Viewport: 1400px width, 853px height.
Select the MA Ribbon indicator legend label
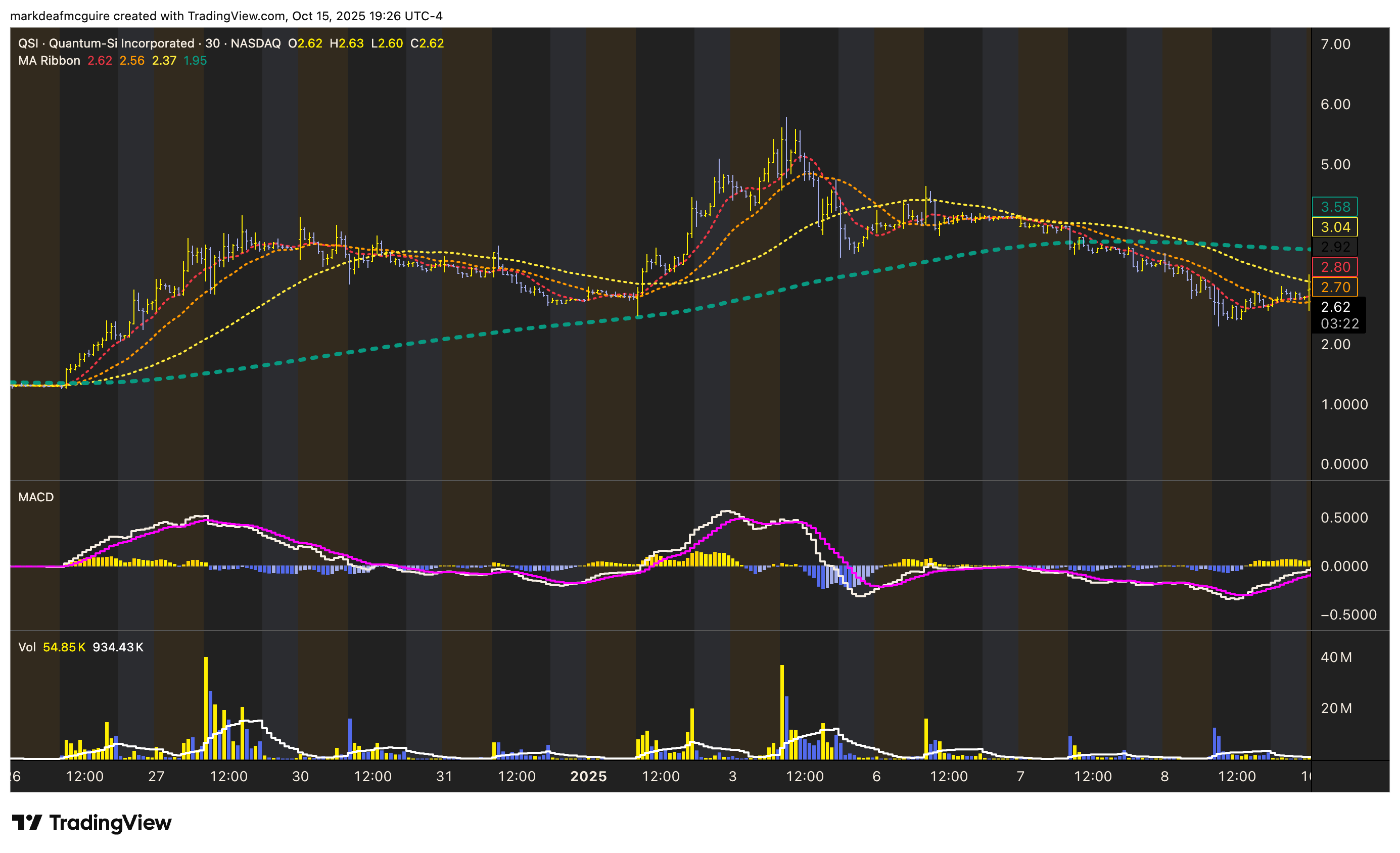pos(49,60)
